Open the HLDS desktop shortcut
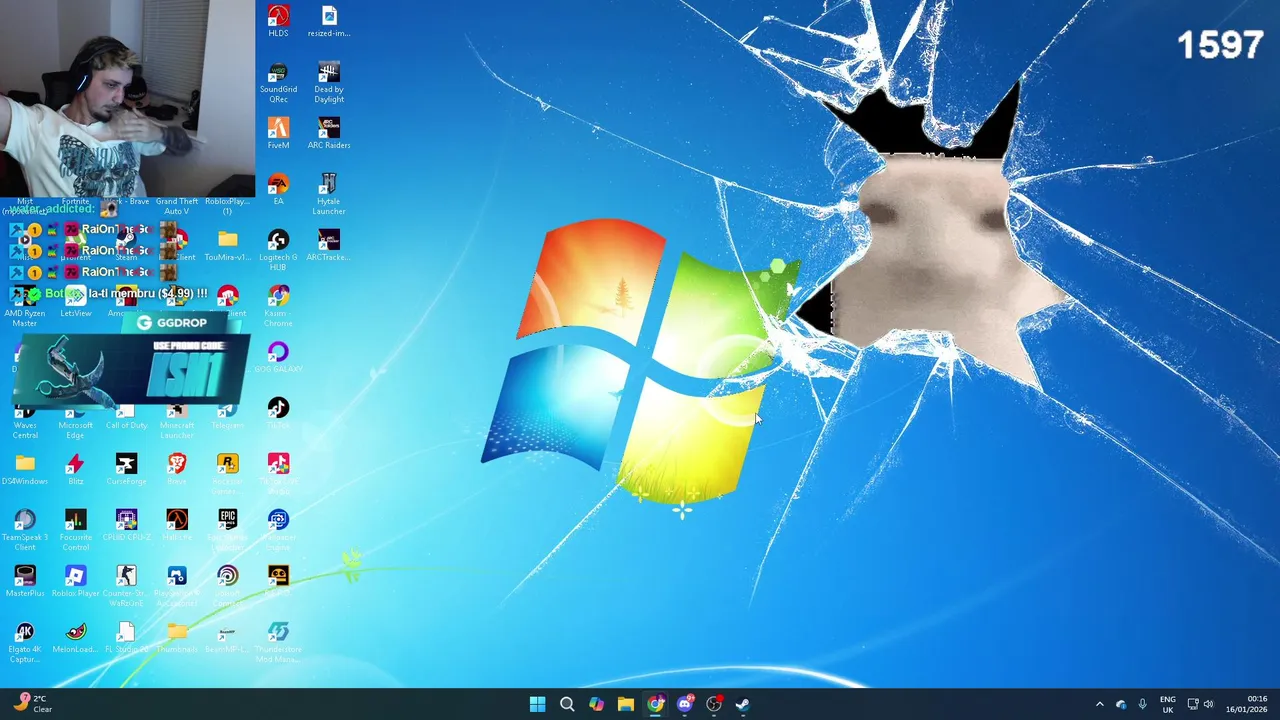The image size is (1280, 720). click(278, 21)
